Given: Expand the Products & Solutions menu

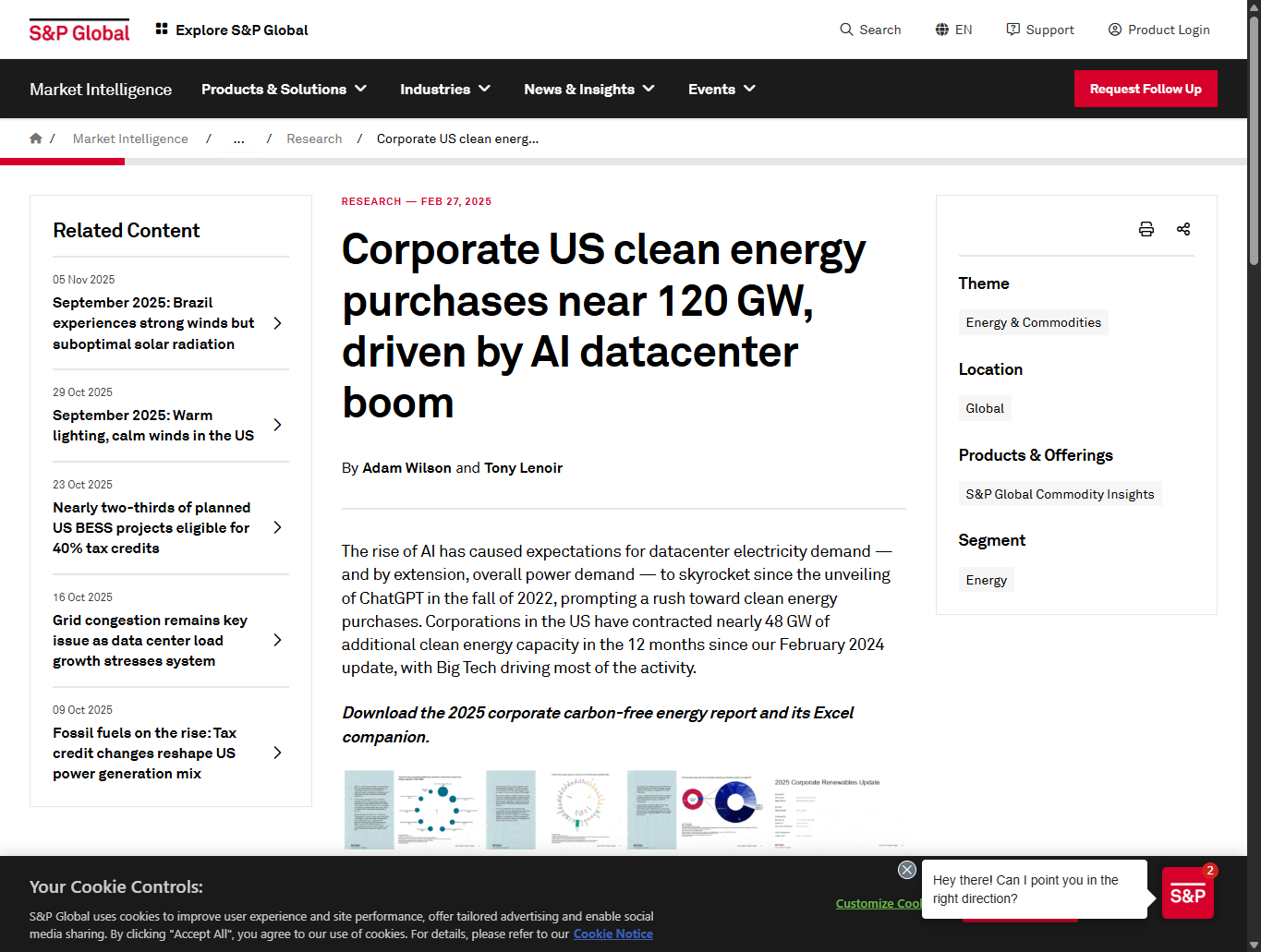Looking at the screenshot, I should pos(284,89).
